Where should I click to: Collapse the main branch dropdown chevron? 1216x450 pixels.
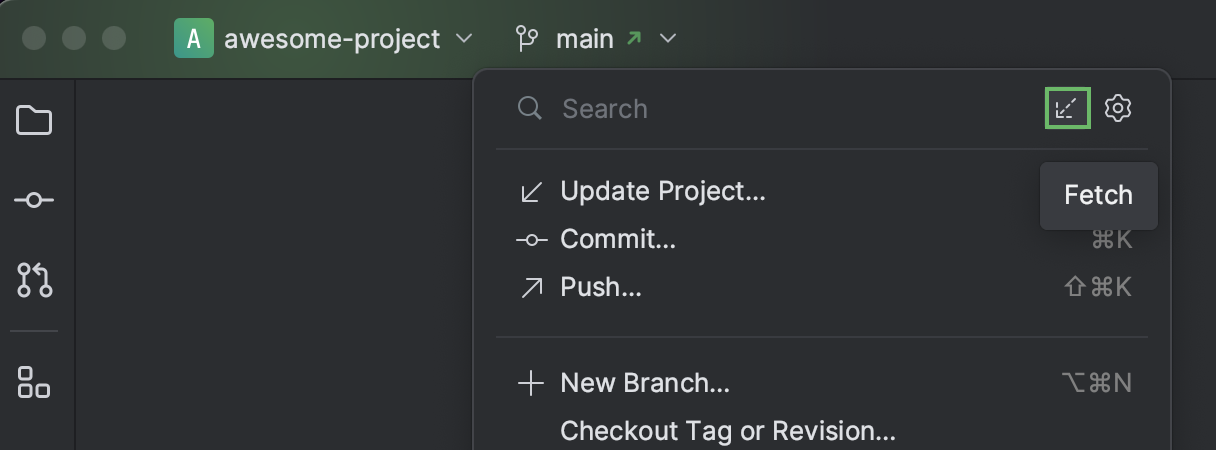pos(669,39)
